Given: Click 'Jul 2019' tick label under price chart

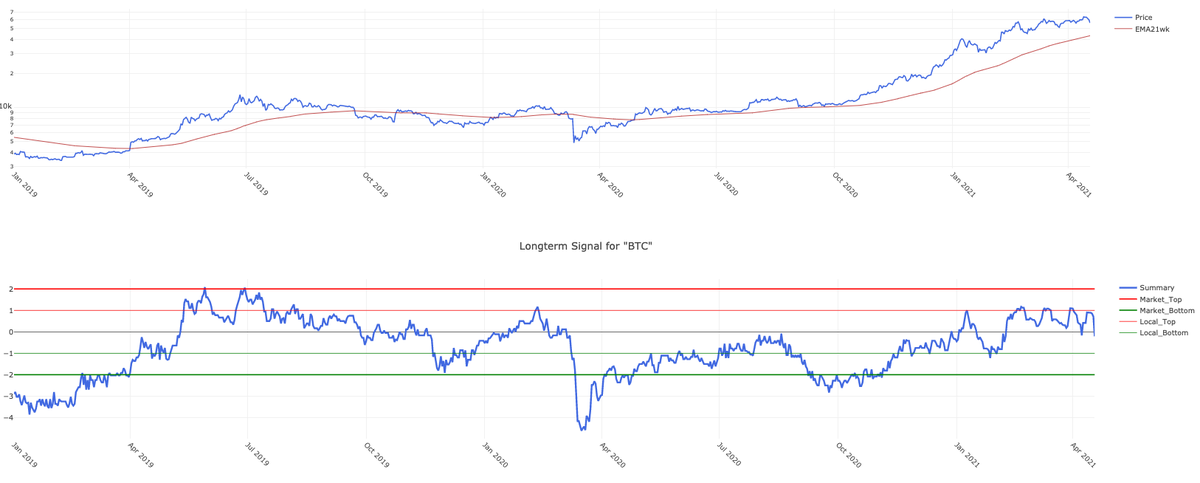Looking at the screenshot, I should 257,185.
